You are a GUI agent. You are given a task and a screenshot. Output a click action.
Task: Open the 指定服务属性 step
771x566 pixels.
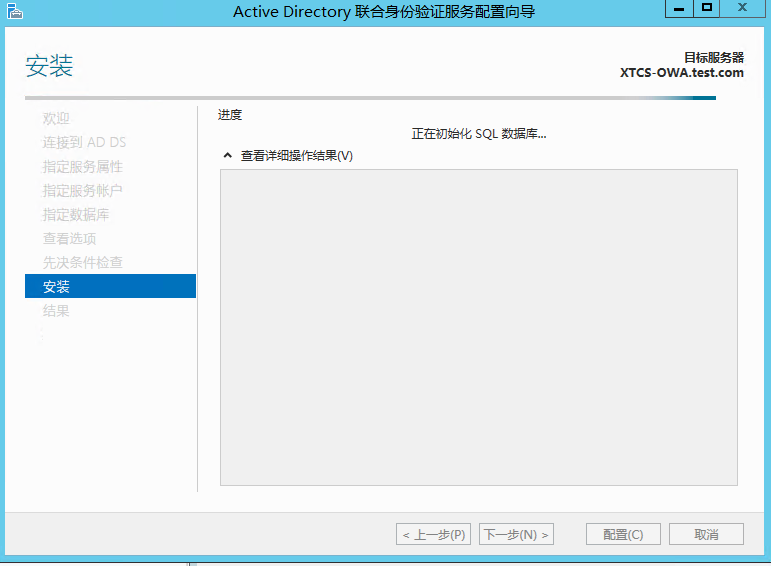pyautogui.click(x=82, y=167)
